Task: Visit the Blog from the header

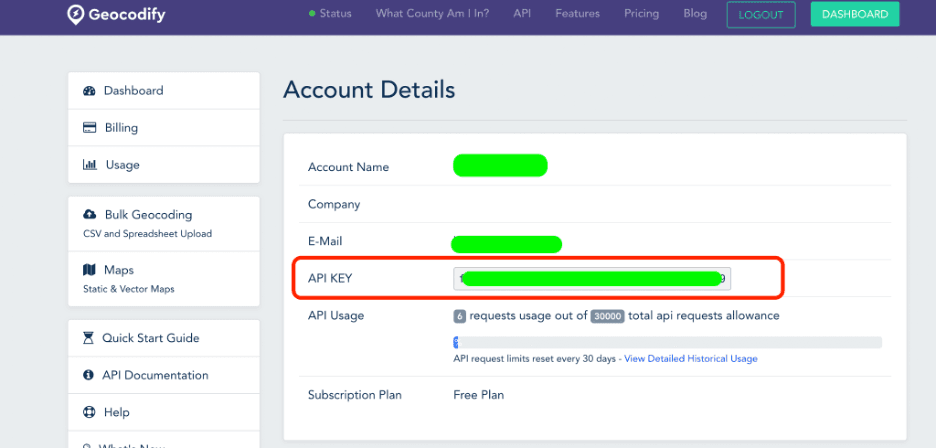Action: click(695, 14)
